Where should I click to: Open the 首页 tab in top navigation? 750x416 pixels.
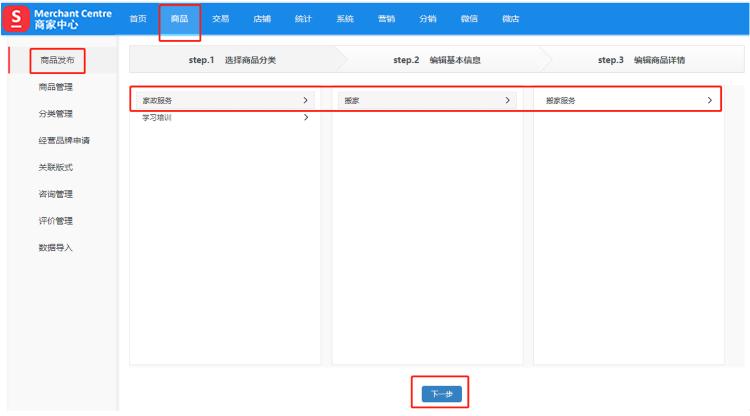pyautogui.click(x=138, y=19)
